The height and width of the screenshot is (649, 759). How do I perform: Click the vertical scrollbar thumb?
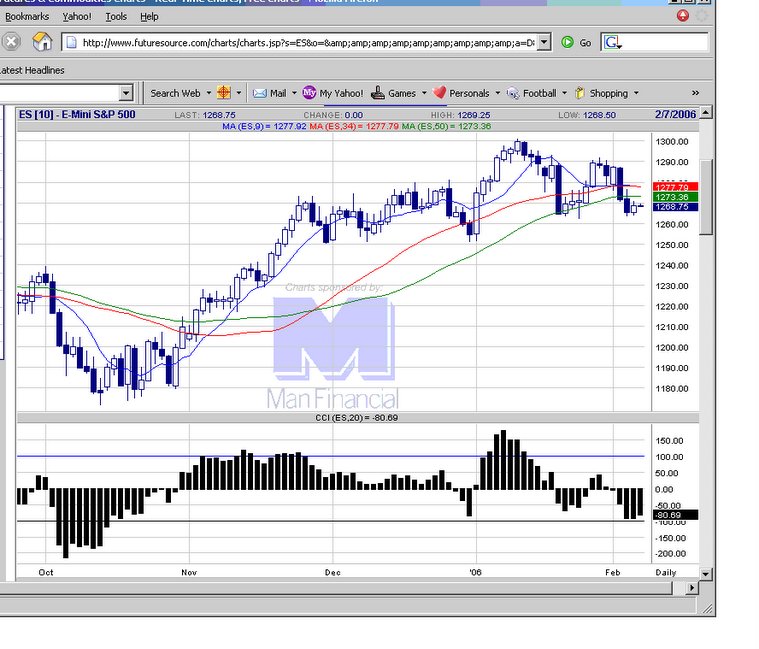[706, 197]
